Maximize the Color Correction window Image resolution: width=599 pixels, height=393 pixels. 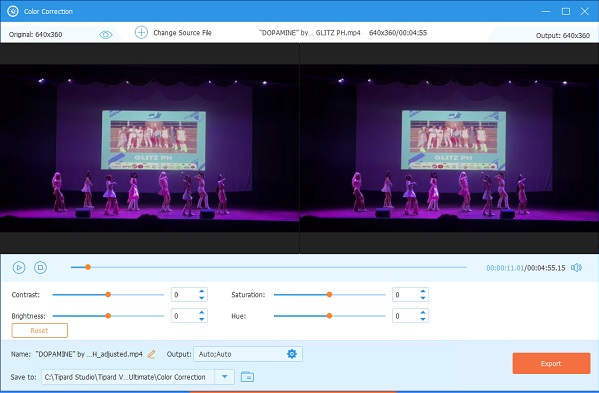coord(566,11)
